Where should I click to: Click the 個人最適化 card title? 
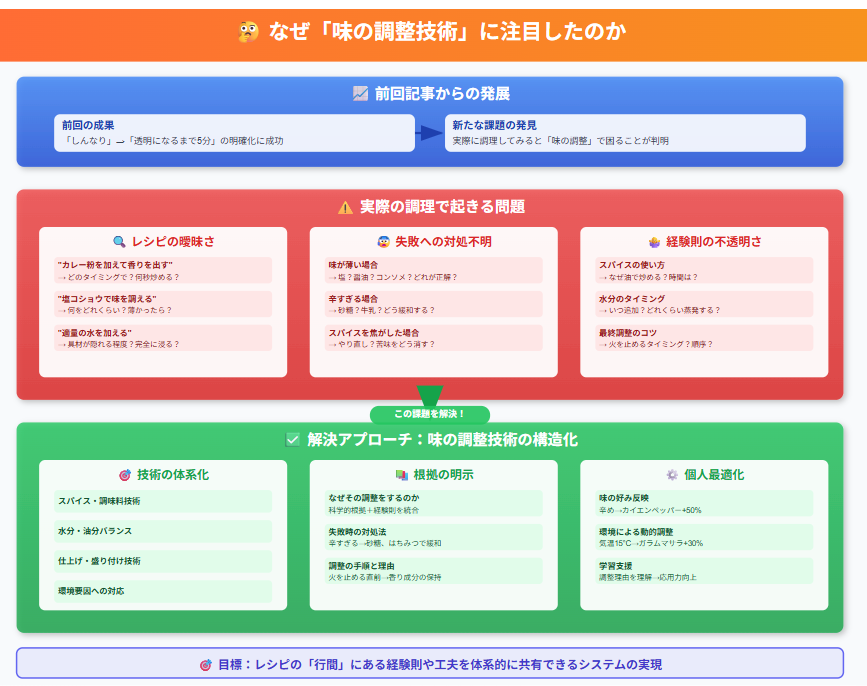tap(714, 475)
